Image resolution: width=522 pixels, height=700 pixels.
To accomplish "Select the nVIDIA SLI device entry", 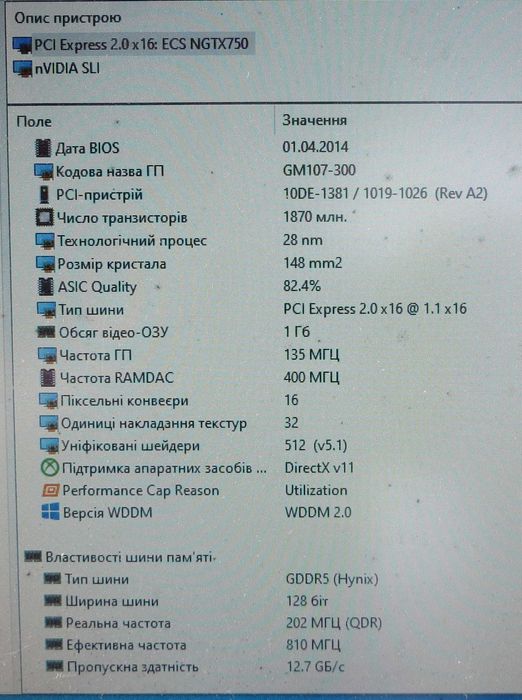I will pos(56,68).
